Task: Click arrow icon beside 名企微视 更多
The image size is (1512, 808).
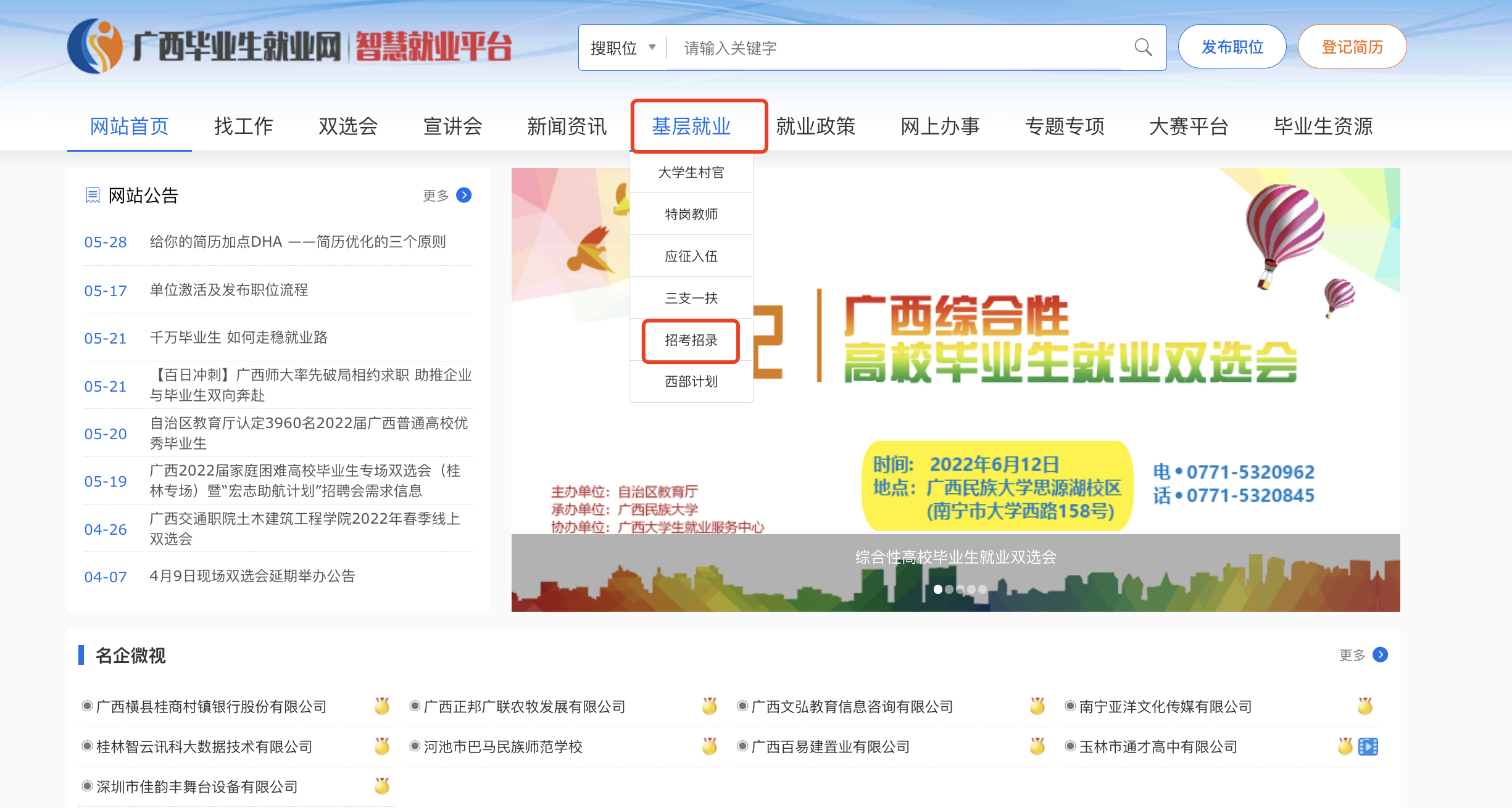Action: point(1380,655)
